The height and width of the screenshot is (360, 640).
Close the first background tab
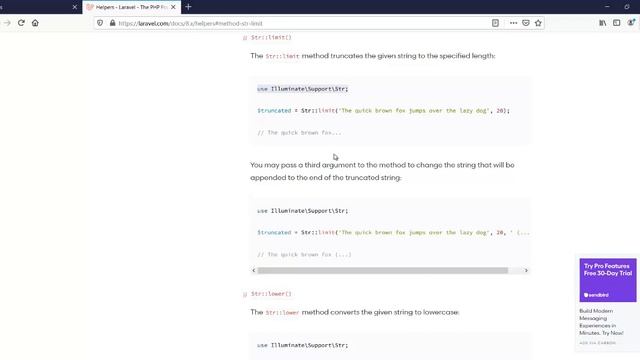pyautogui.click(x=75, y=7)
